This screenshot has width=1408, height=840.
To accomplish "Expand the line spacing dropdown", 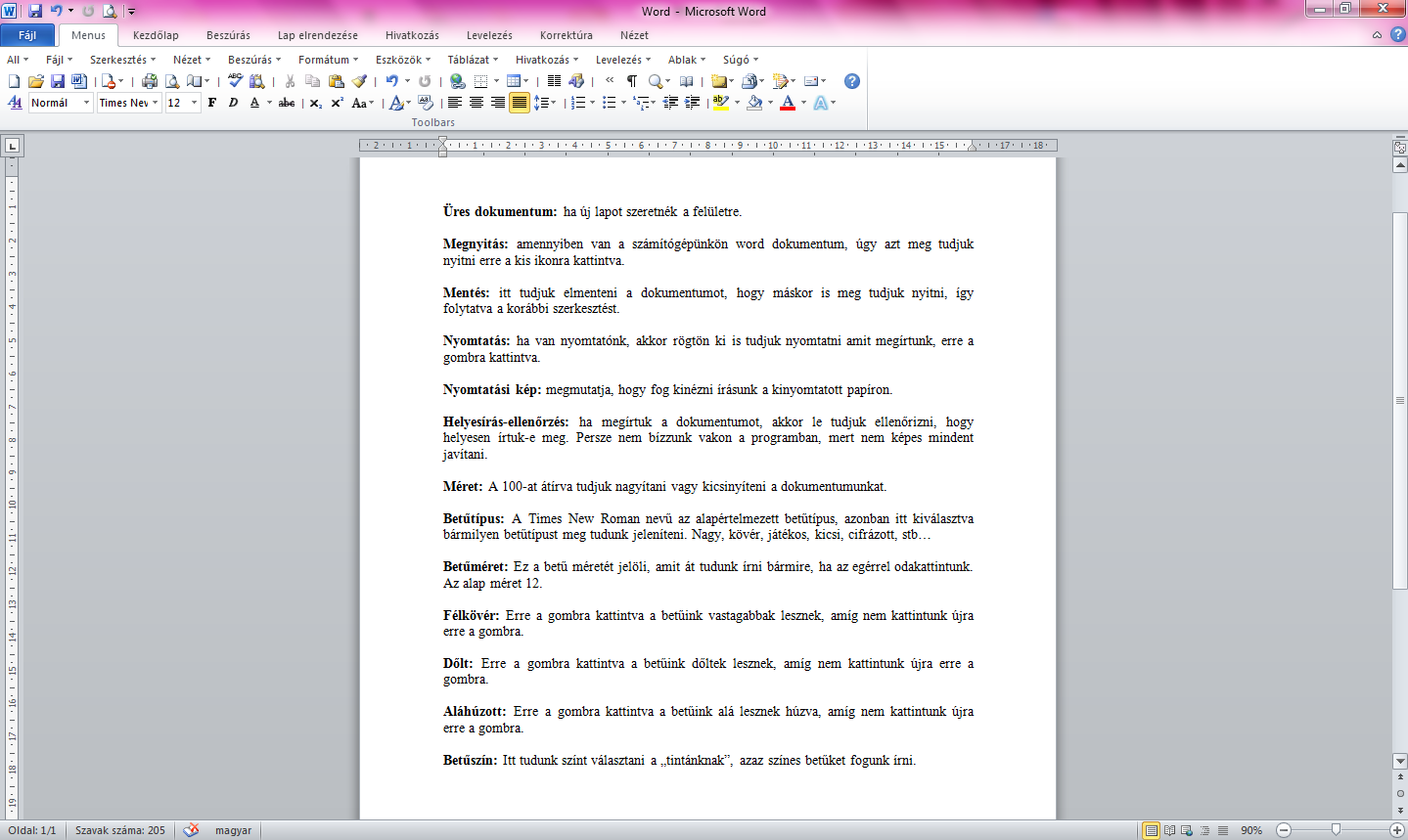I will click(x=554, y=103).
